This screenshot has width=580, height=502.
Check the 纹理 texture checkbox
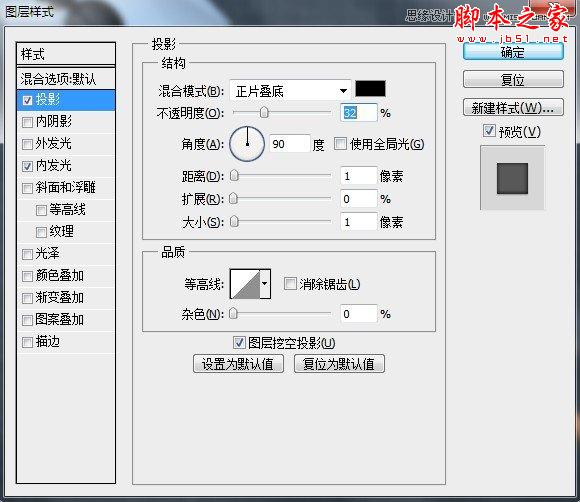click(x=41, y=232)
